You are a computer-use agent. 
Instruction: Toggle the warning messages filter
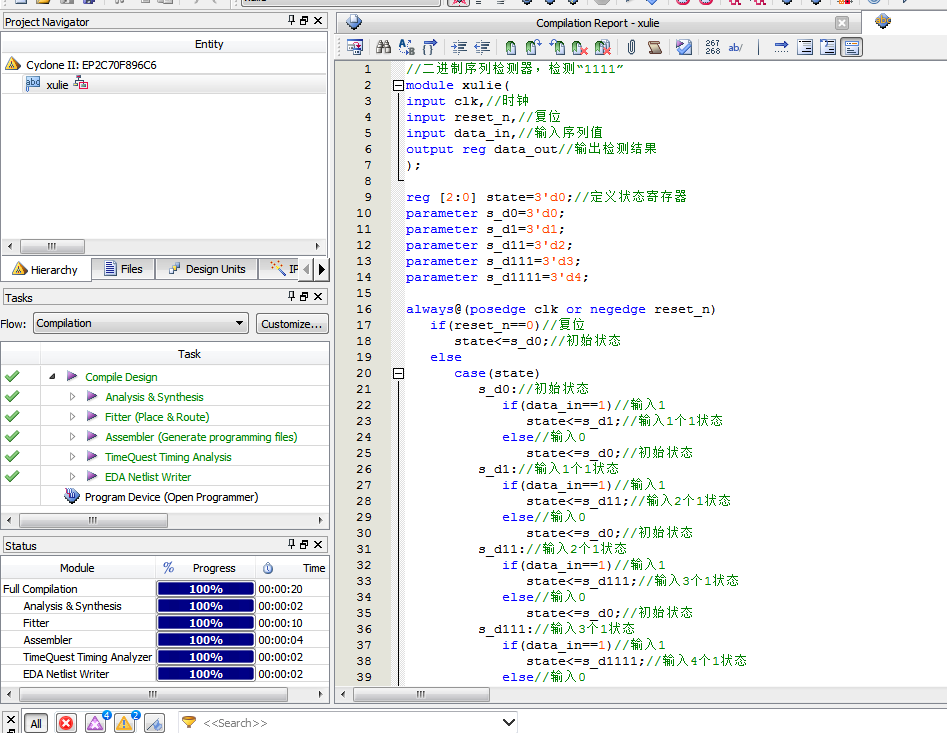(125, 723)
